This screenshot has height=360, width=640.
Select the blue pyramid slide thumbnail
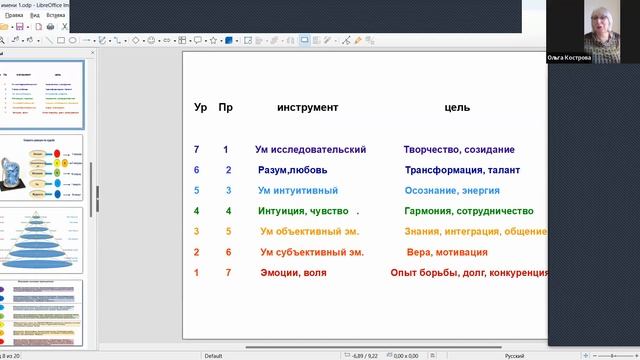[x=41, y=240]
